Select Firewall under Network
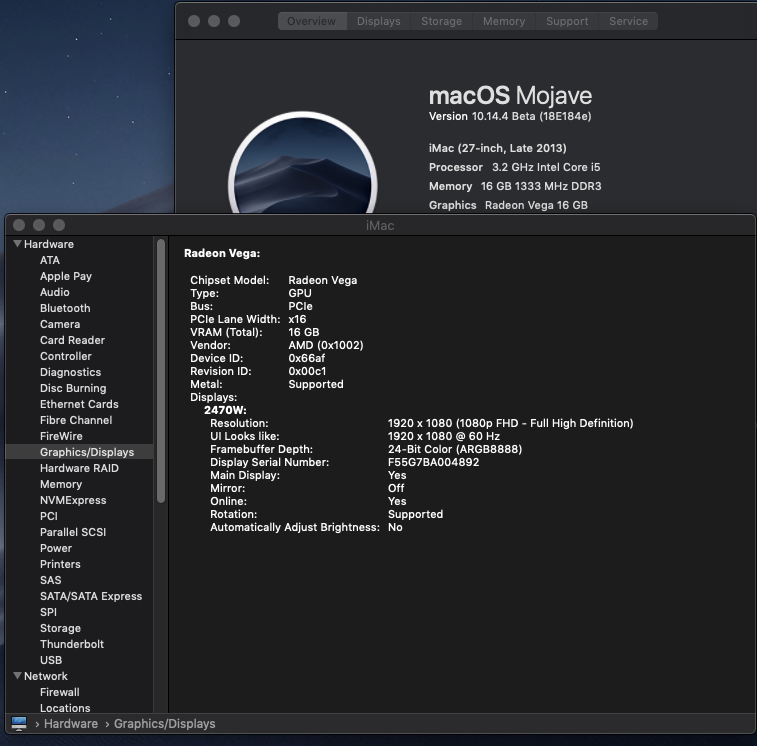The height and width of the screenshot is (746, 757). 60,692
